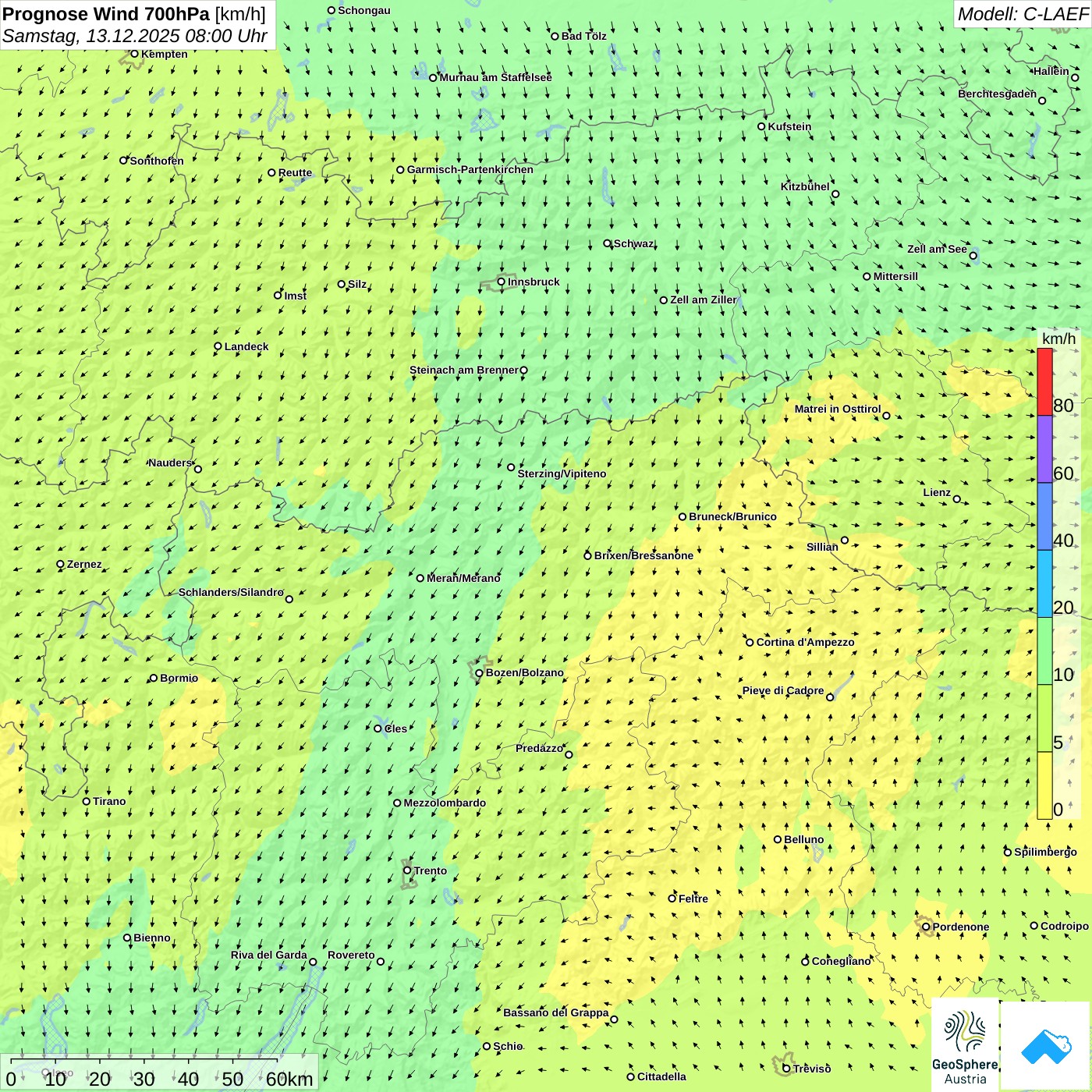Click the Rovereto city label

(x=351, y=955)
